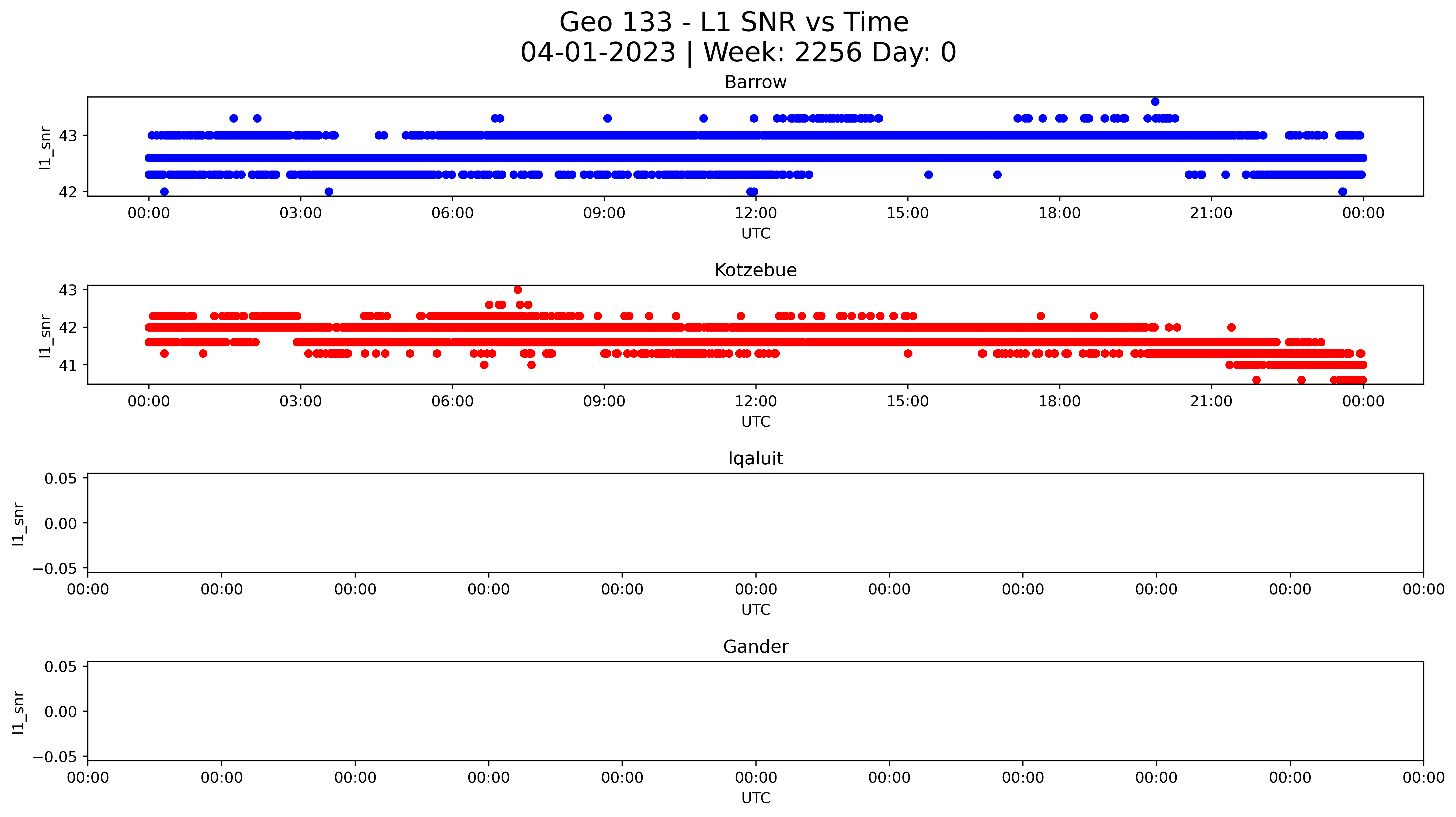Click the y-axis value 42 on the Barrow plot
This screenshot has width=1456, height=817.
[68, 192]
